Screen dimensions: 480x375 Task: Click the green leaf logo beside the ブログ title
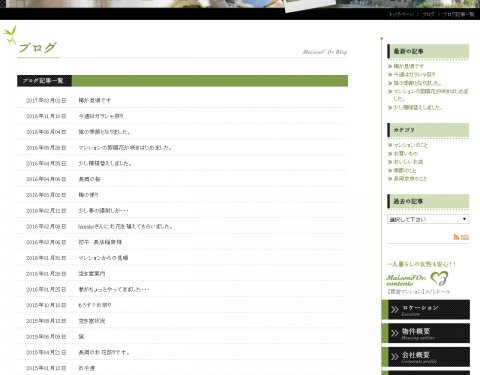pos(10,35)
